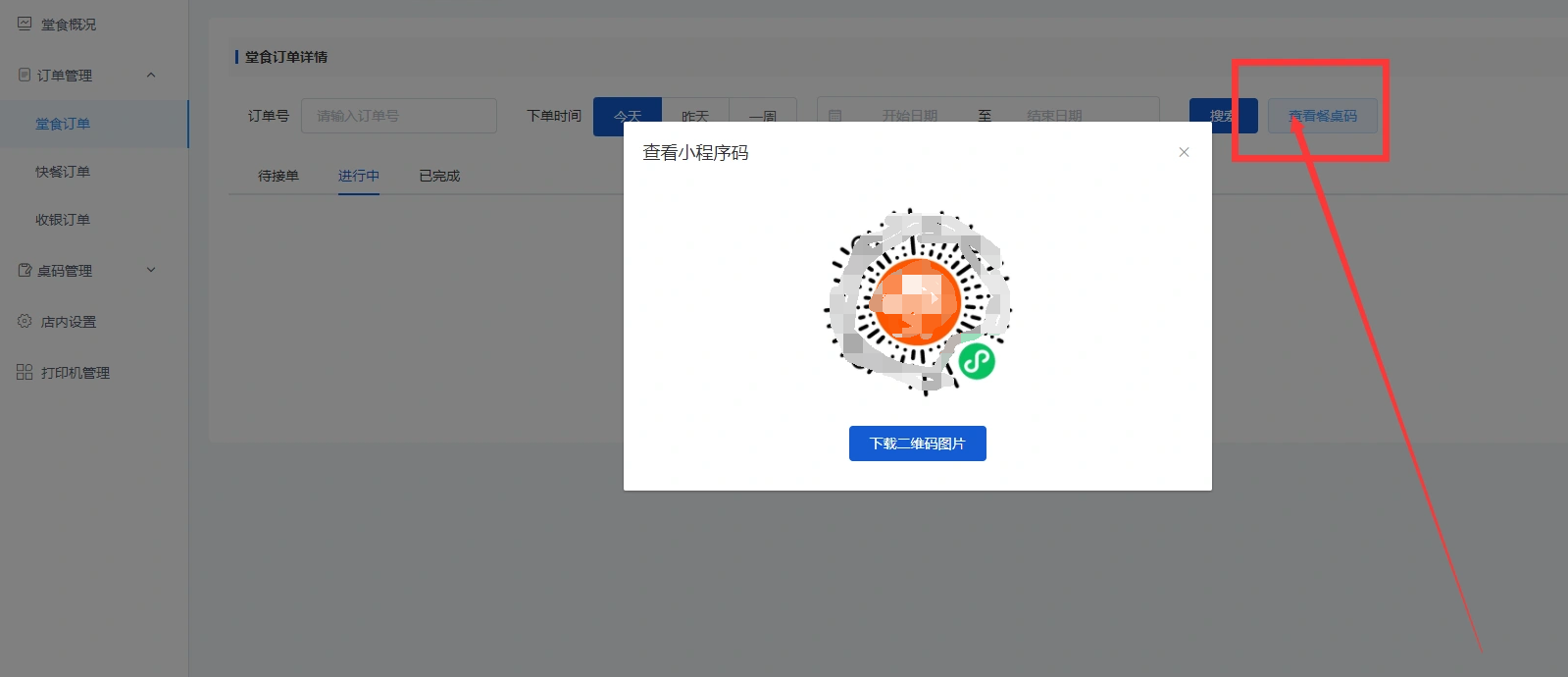Click the 桌码管理 sidebar icon
This screenshot has width=1568, height=677.
[25, 270]
